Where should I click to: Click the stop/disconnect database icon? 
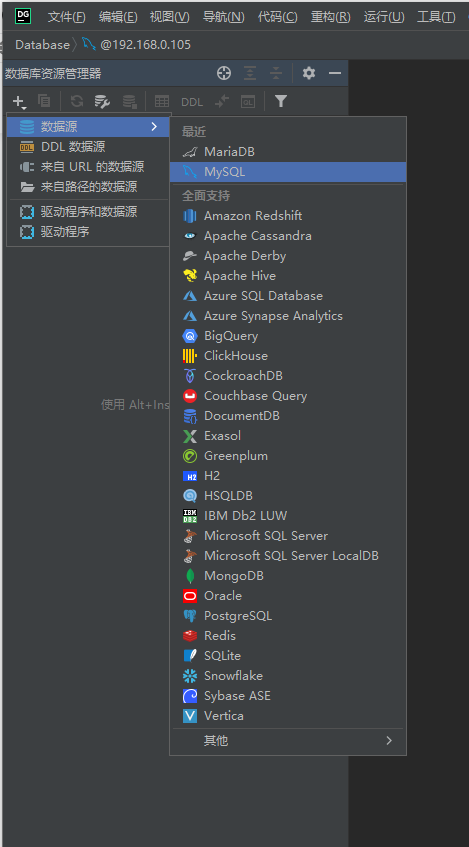pos(129,101)
